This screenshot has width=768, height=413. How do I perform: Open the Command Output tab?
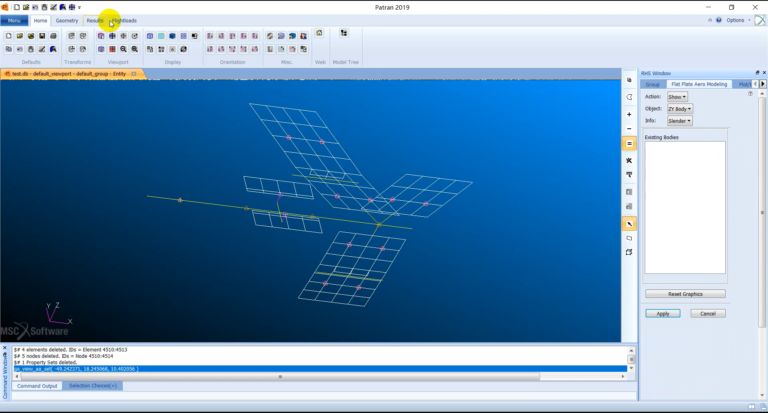pos(37,386)
